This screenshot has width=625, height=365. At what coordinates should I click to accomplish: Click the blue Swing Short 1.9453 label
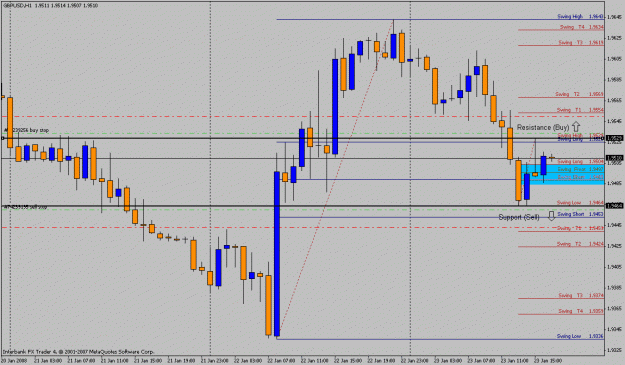pos(580,214)
